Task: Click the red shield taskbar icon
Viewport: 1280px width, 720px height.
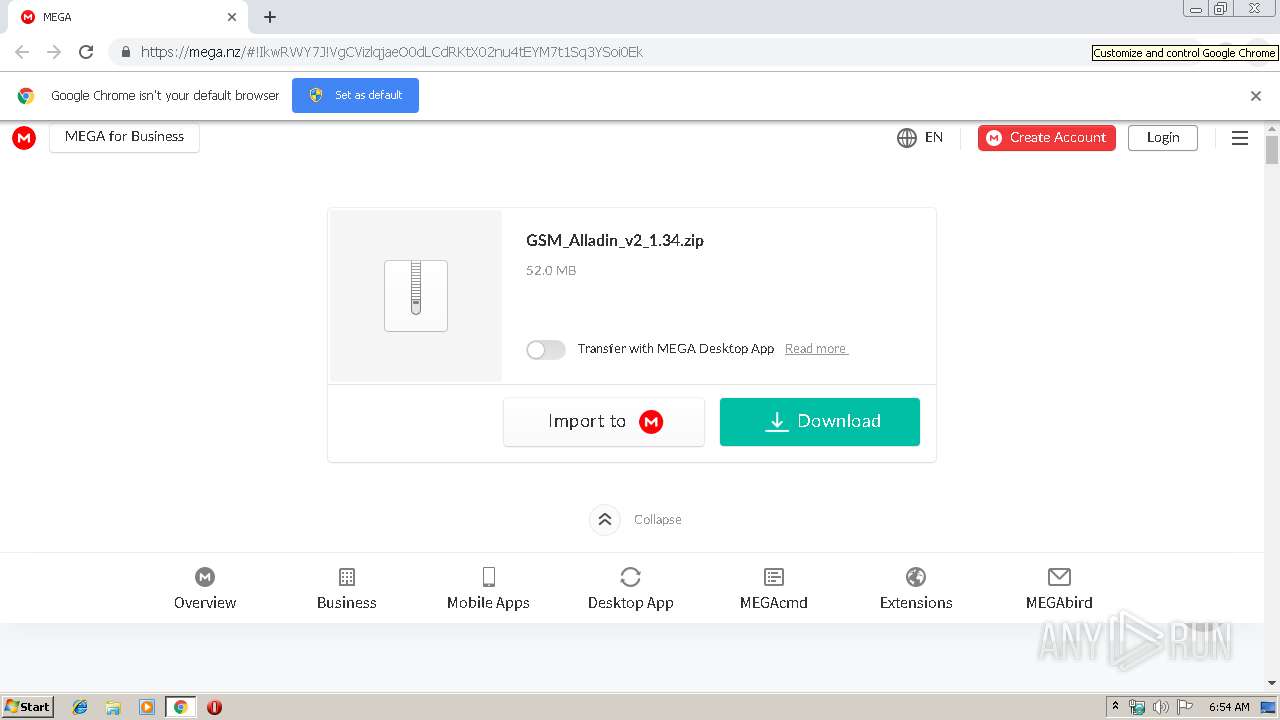Action: coord(214,707)
